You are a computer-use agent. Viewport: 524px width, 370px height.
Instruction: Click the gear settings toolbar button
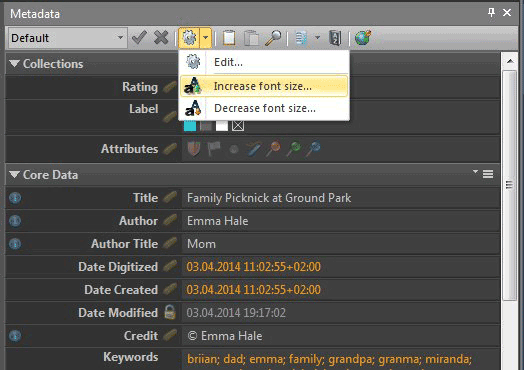[189, 38]
